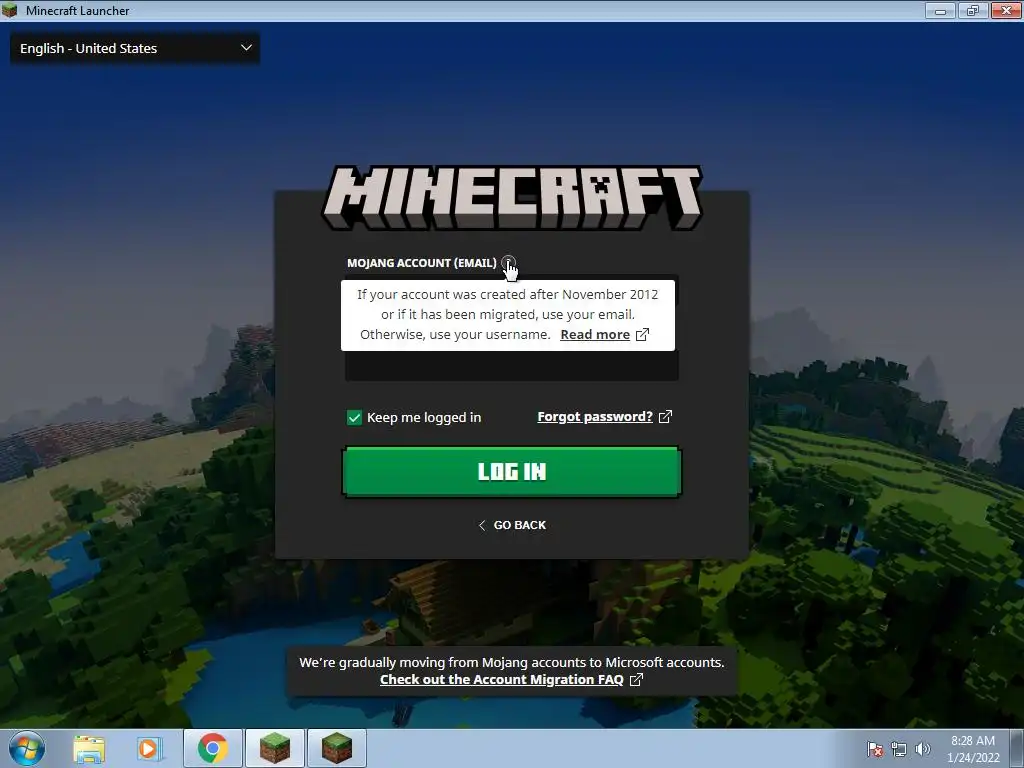Click the info icon beside Mojang Account label
The image size is (1024, 768).
click(509, 263)
